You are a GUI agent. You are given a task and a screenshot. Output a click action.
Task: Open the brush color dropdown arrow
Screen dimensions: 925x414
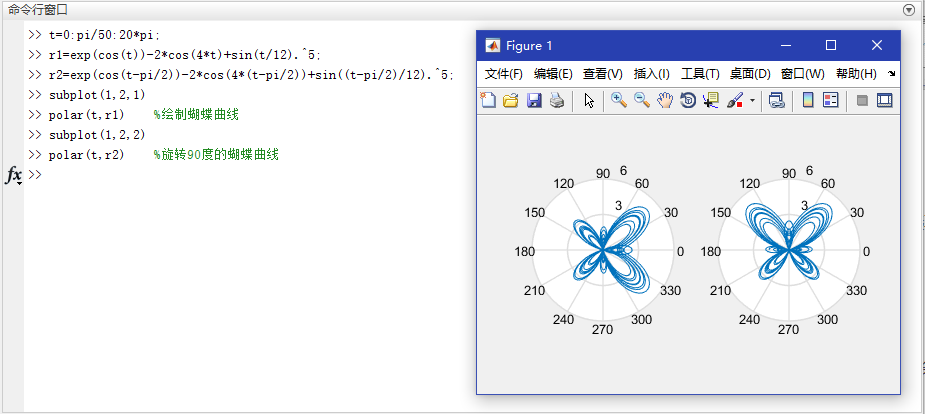pyautogui.click(x=752, y=101)
